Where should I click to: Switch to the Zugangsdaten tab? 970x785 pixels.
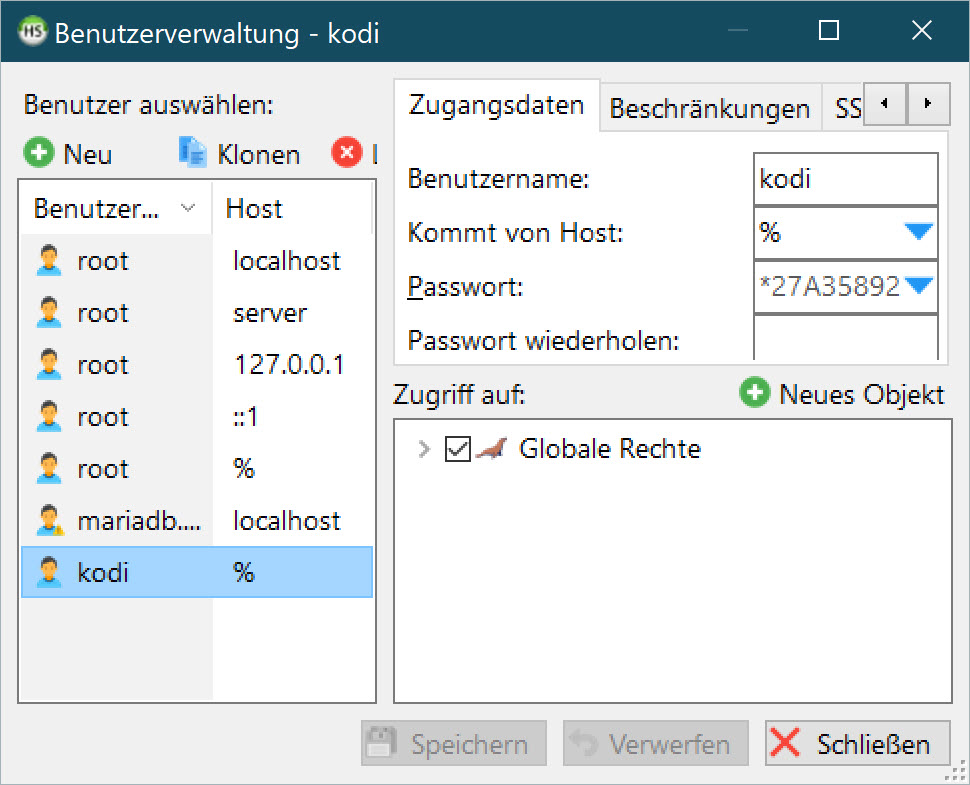click(x=497, y=105)
